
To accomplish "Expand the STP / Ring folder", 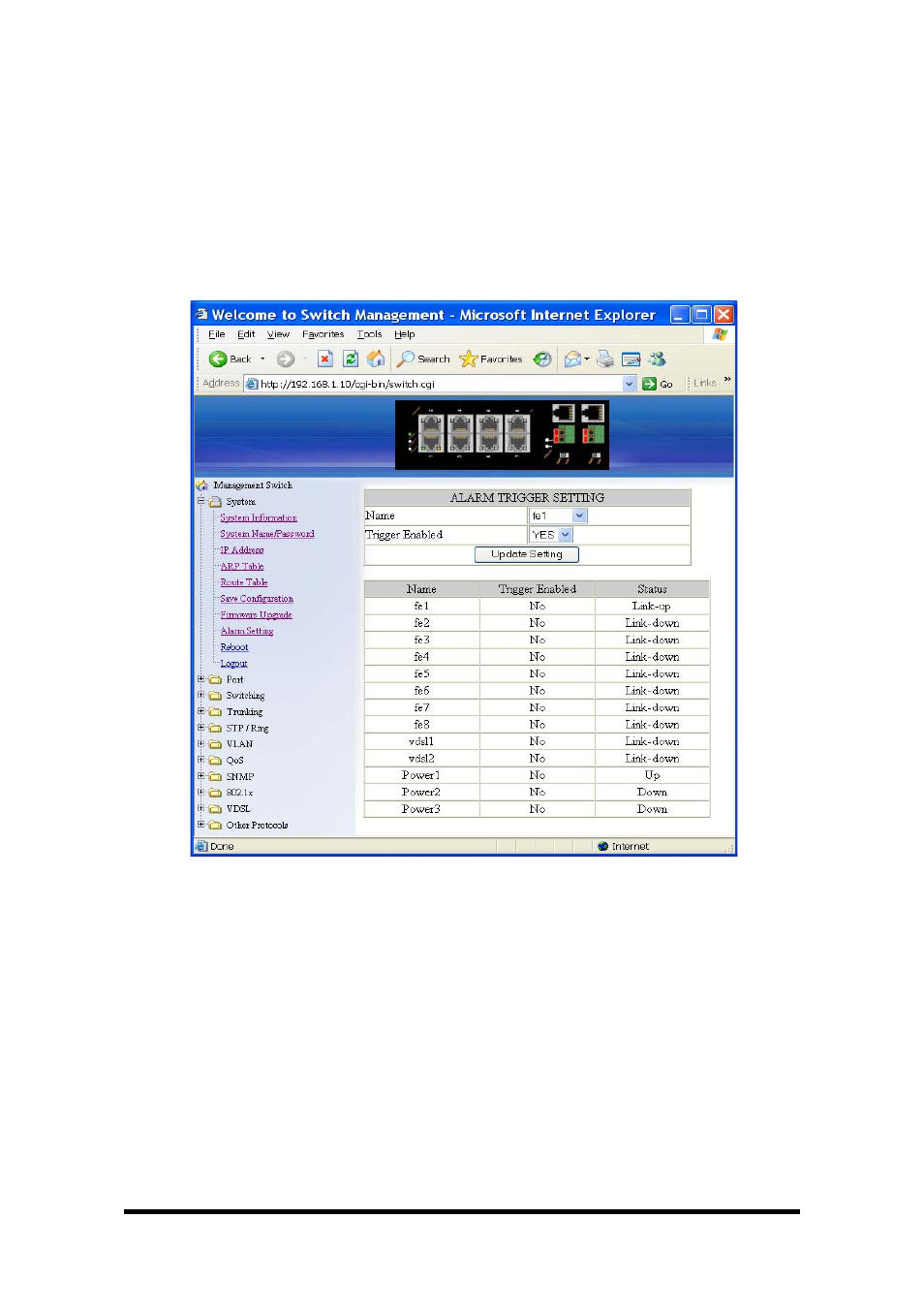I will (x=201, y=728).
